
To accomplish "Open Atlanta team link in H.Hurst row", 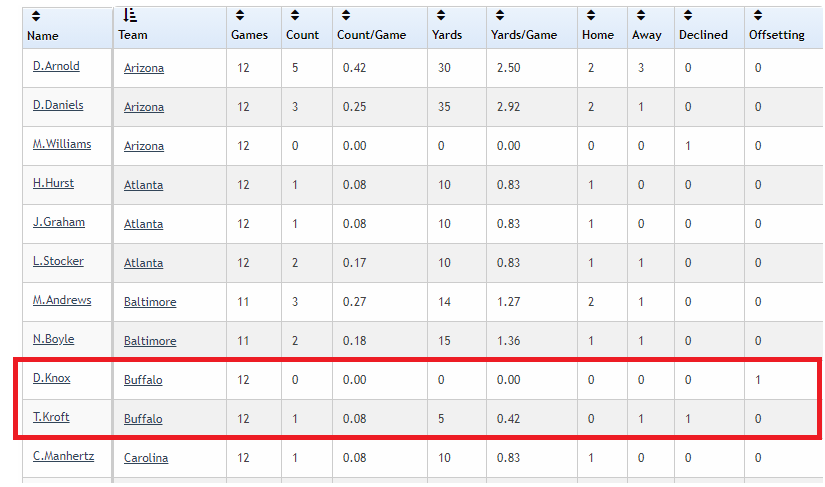I will tap(144, 185).
